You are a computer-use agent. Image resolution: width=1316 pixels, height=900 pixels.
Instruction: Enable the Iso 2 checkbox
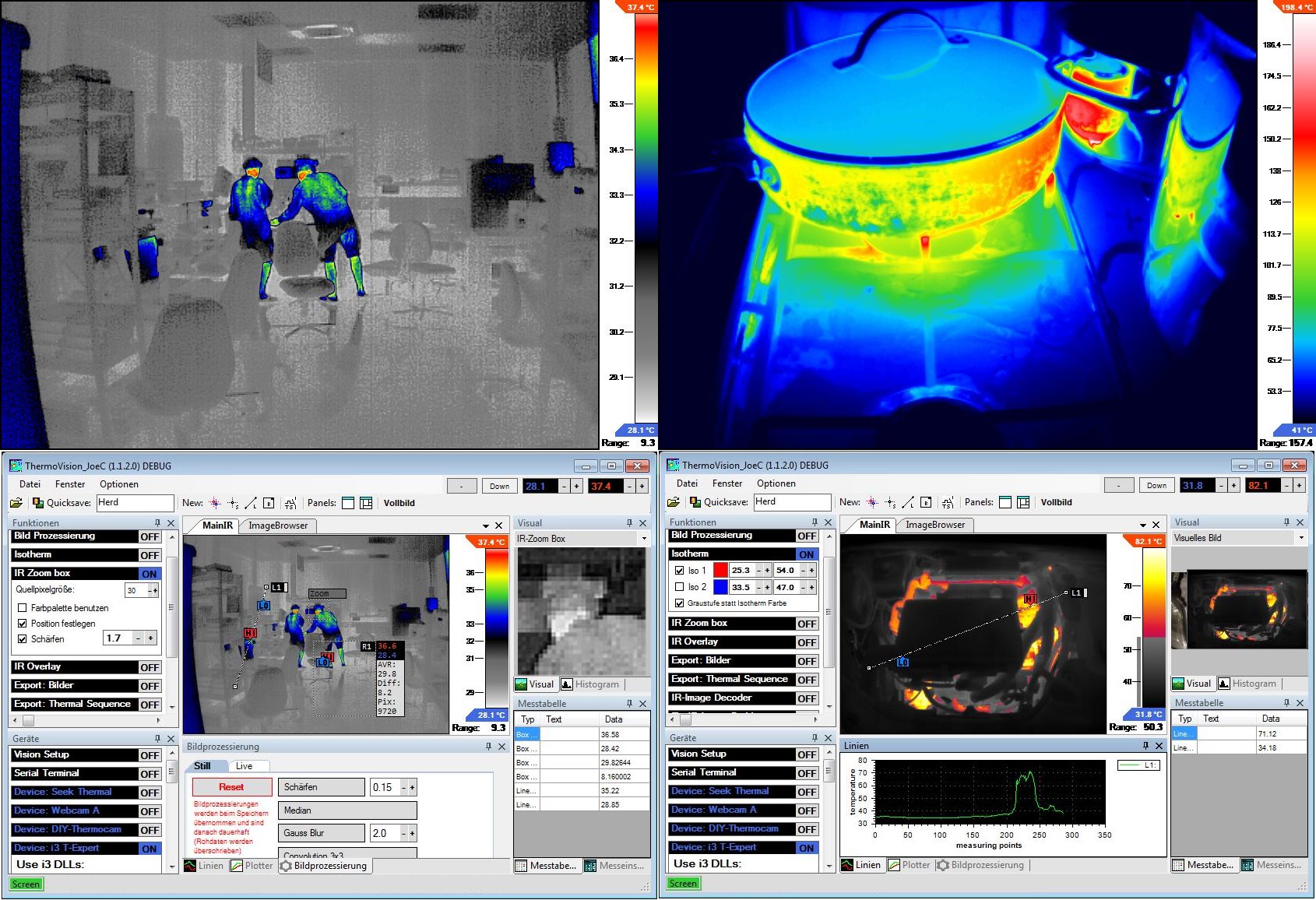[679, 587]
